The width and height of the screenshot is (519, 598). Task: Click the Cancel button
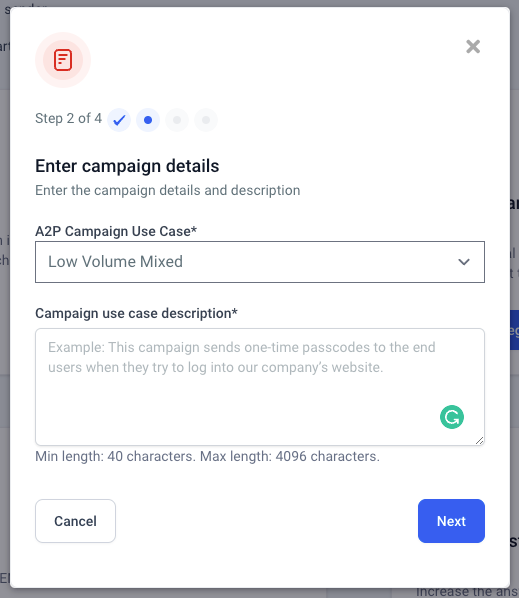click(x=76, y=521)
